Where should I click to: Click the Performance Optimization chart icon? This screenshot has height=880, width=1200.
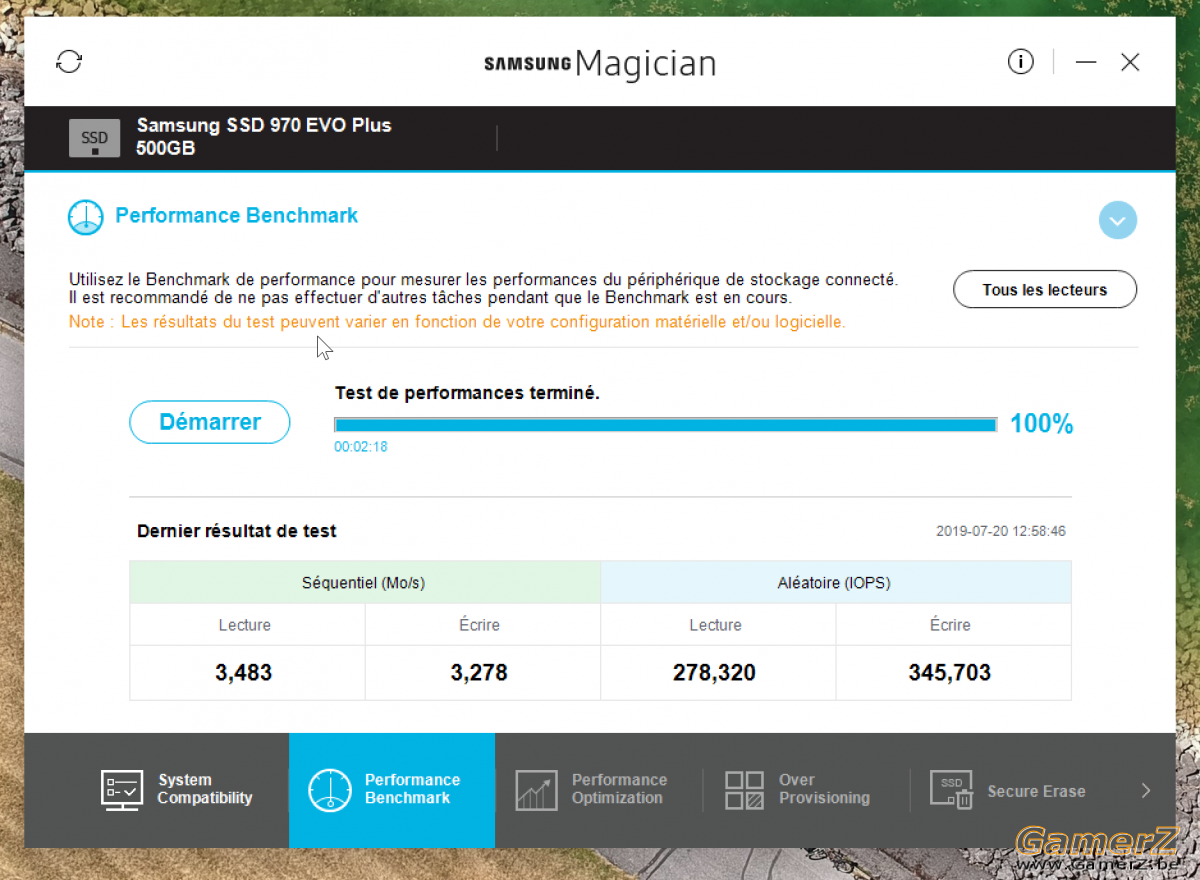(536, 790)
